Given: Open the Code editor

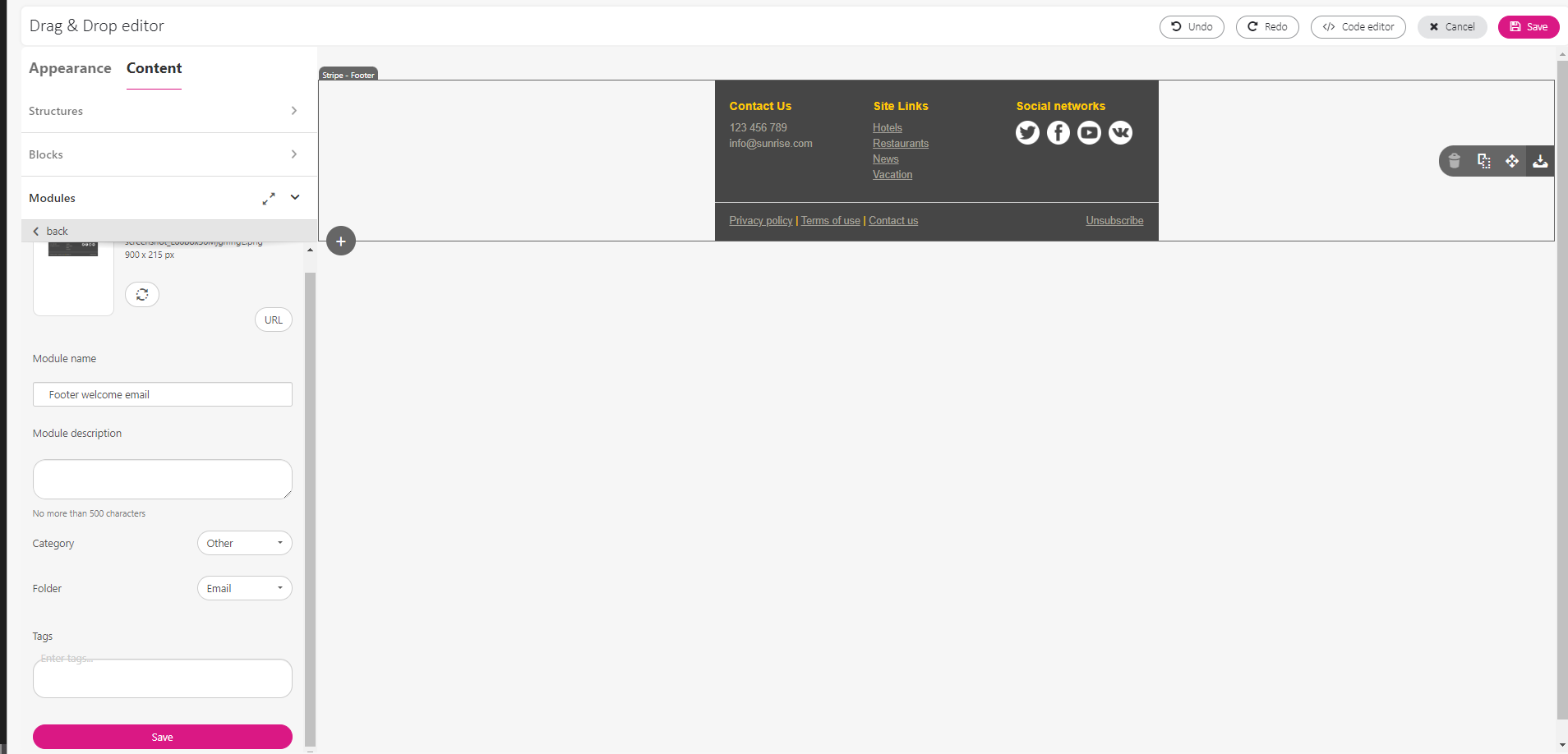Looking at the screenshot, I should [x=1358, y=27].
